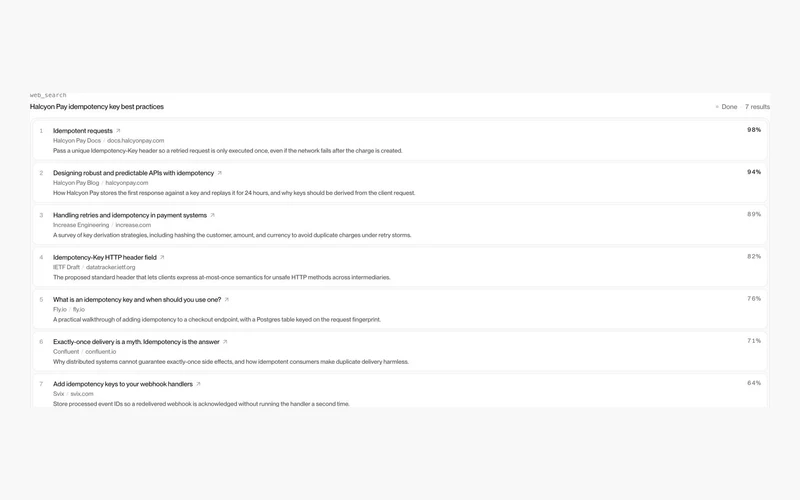Viewport: 800px width, 500px height.
Task: Click the 76% relevance score
Action: (x=754, y=298)
